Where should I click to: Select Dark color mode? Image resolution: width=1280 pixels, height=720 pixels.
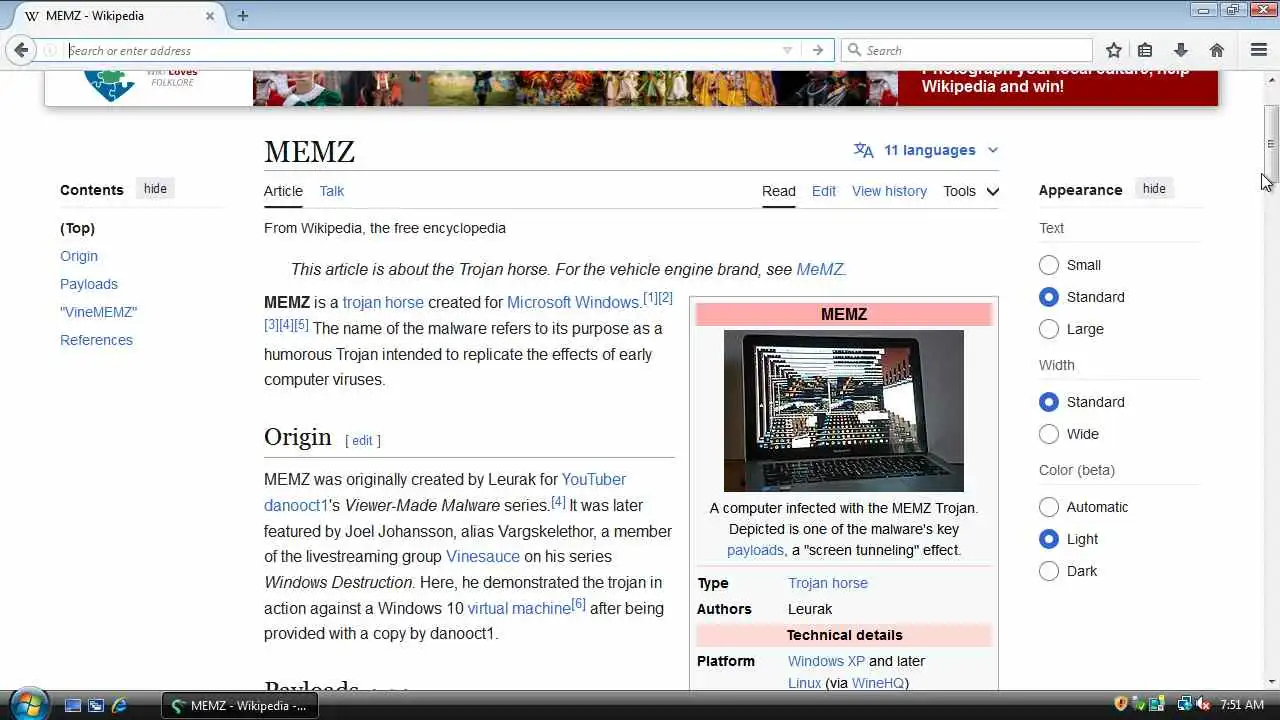(1049, 571)
